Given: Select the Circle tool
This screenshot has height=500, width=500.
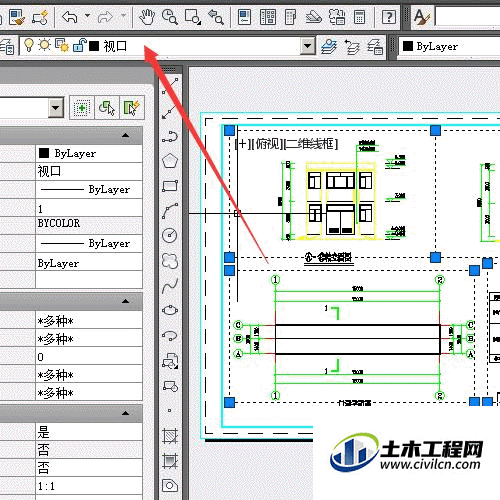Looking at the screenshot, I should (170, 235).
